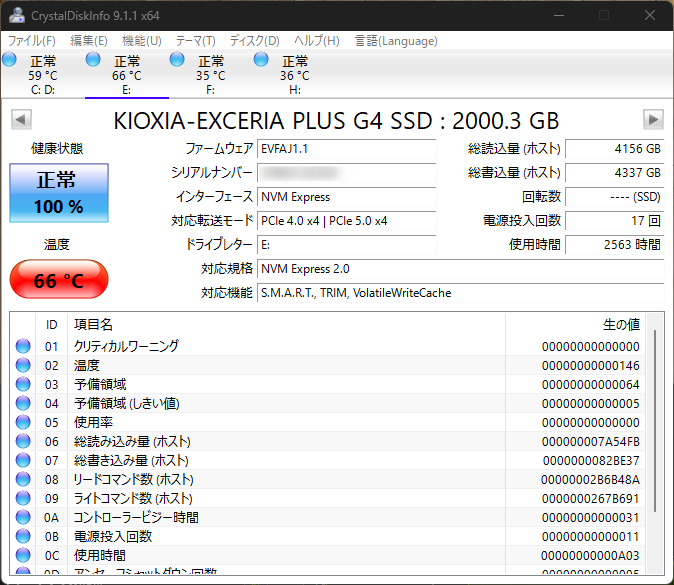Screen dimensions: 674x585
Task: Click status orb for C: D: drive
Action: pyautogui.click(x=9, y=59)
